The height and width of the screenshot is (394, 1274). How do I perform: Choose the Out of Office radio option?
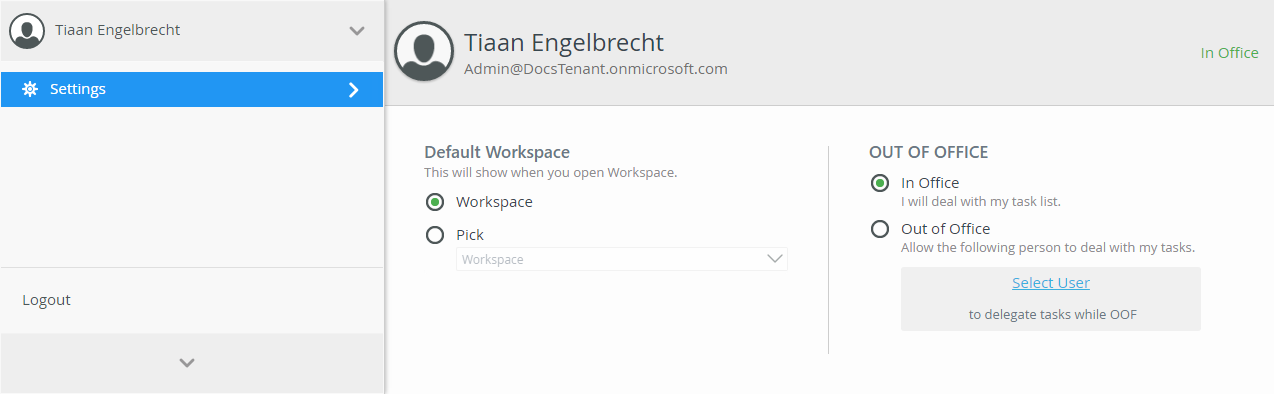pyautogui.click(x=880, y=229)
